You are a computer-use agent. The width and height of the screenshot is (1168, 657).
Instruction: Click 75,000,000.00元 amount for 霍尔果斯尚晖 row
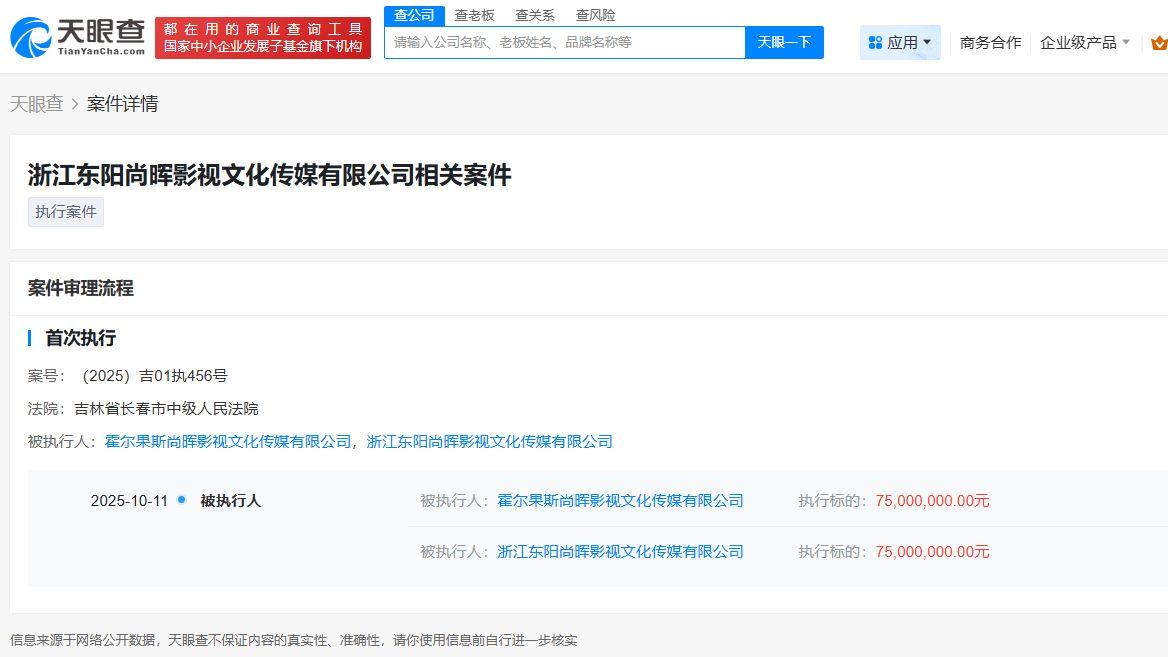[x=933, y=501]
